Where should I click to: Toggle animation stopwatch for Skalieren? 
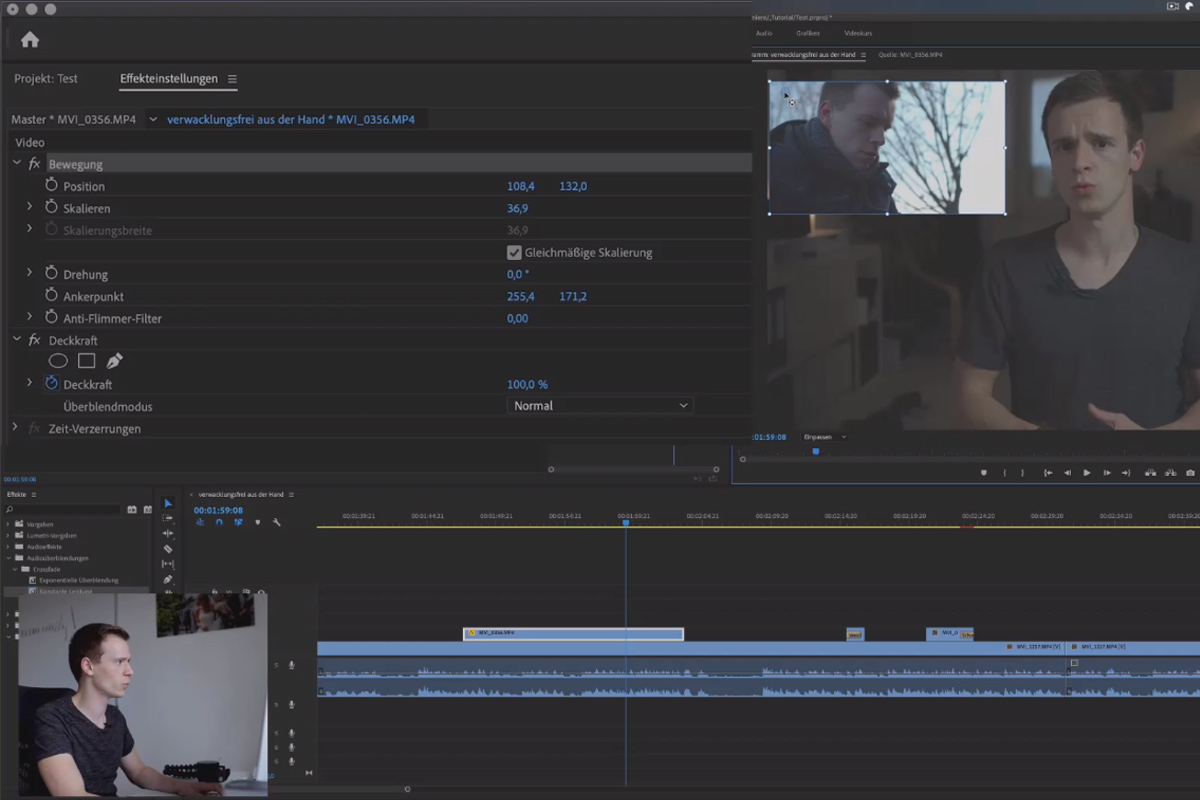[52, 208]
